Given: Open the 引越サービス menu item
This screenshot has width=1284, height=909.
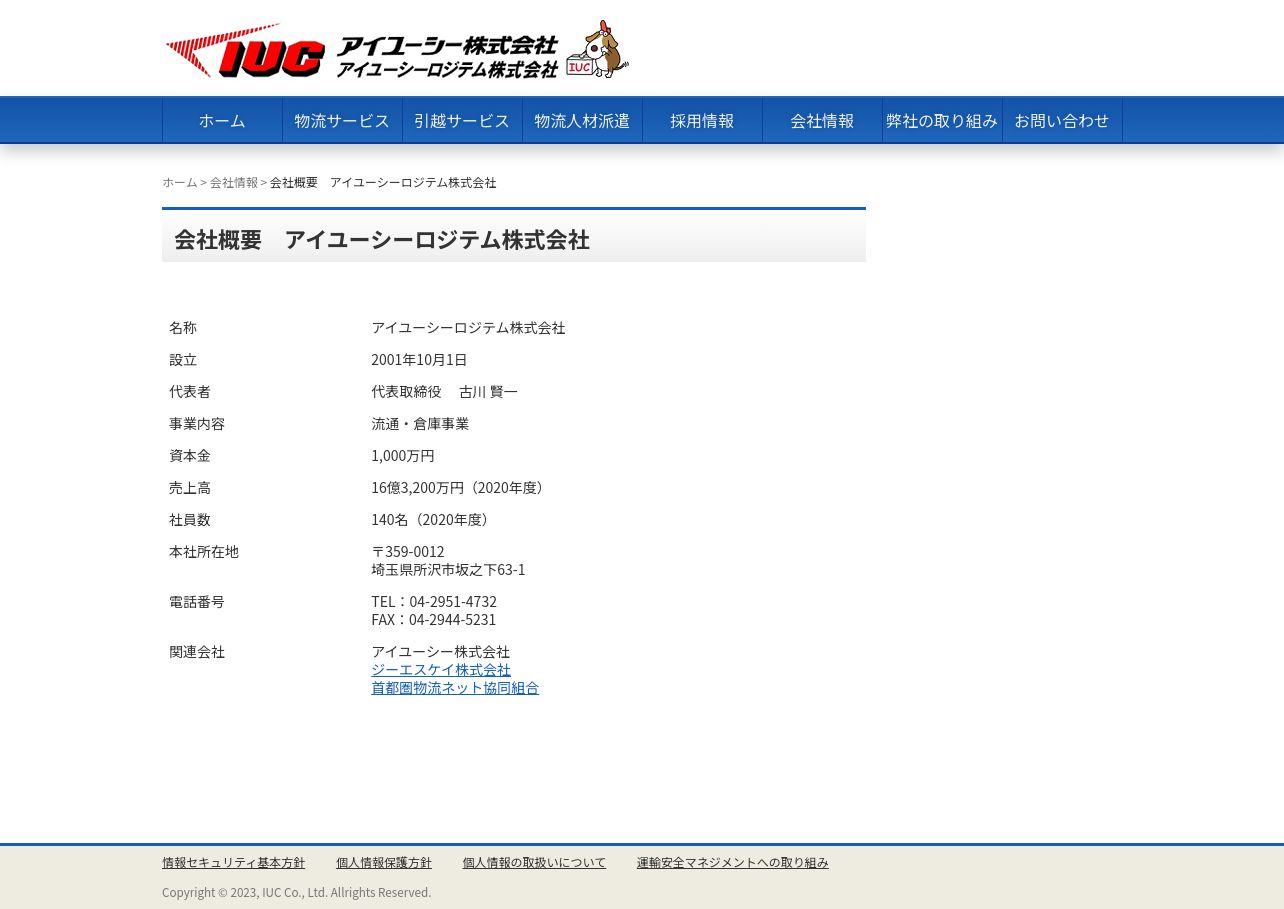Looking at the screenshot, I should 462,121.
